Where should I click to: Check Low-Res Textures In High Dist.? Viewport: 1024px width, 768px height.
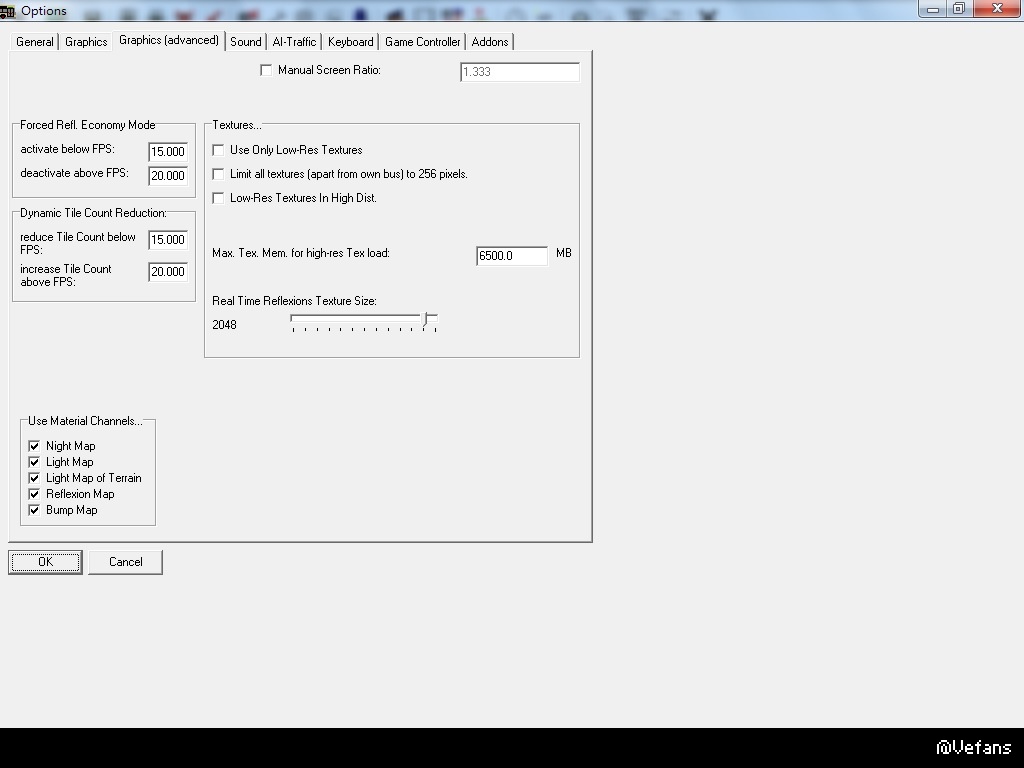[x=218, y=198]
